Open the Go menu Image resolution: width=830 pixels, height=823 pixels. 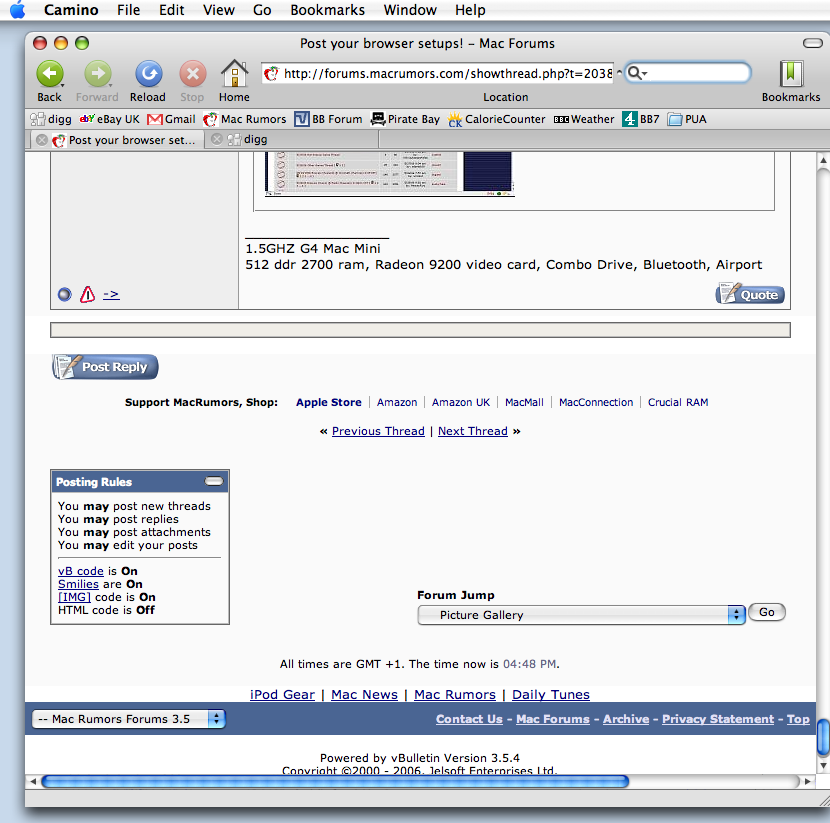pyautogui.click(x=262, y=10)
